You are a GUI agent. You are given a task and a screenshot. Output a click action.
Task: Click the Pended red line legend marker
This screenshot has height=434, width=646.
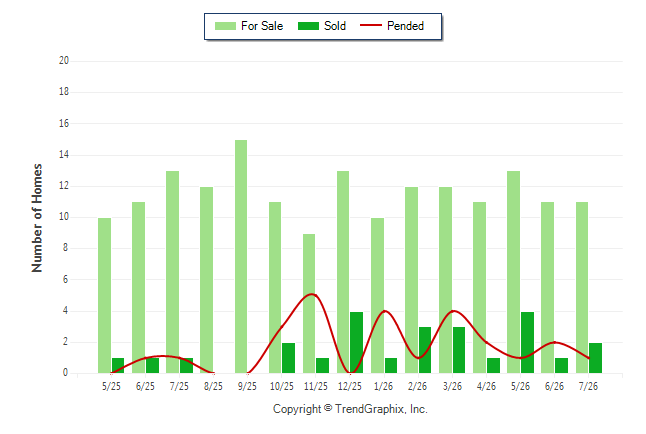[371, 26]
